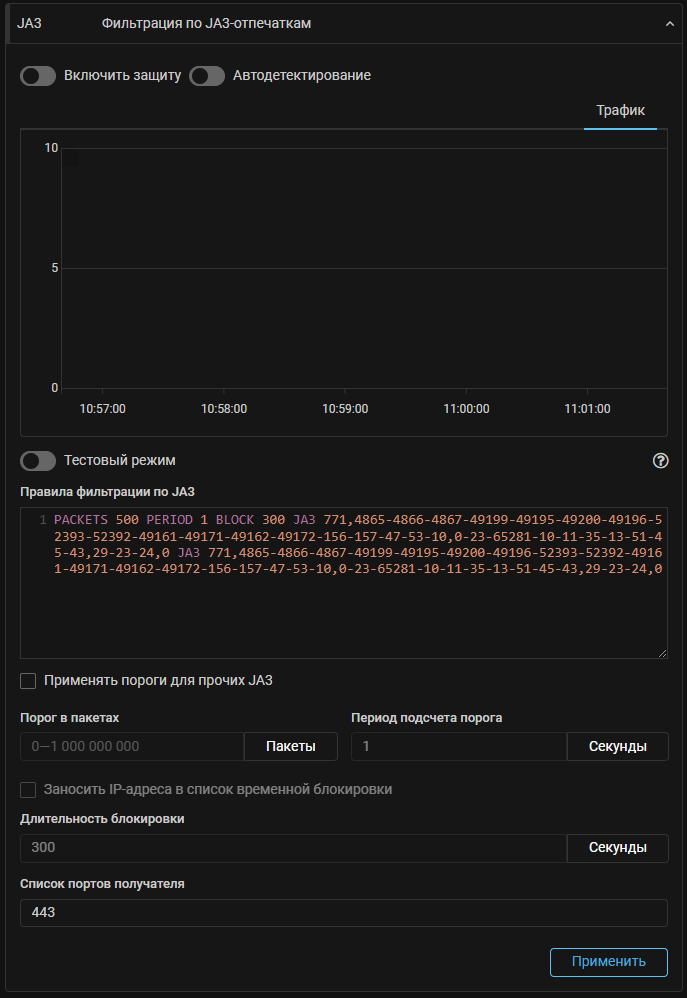687x998 pixels.
Task: Open 'Секунды' unit for block duration
Action: point(617,848)
